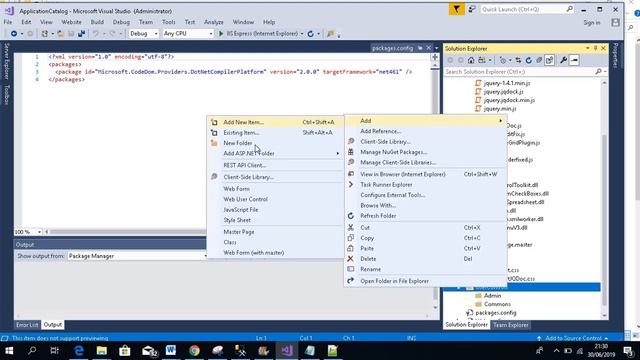
Task: Click the account icon next to Sign in
Action: point(616,23)
